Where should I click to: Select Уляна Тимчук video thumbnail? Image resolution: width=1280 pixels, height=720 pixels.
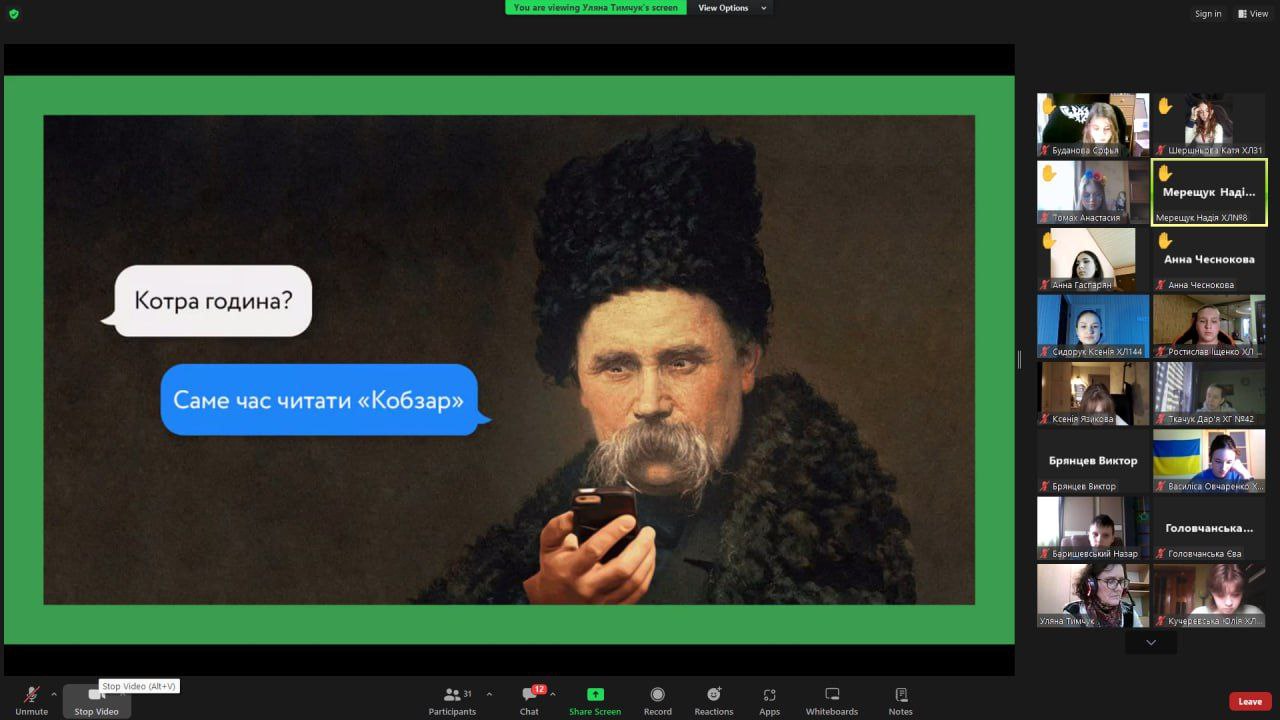point(1093,595)
